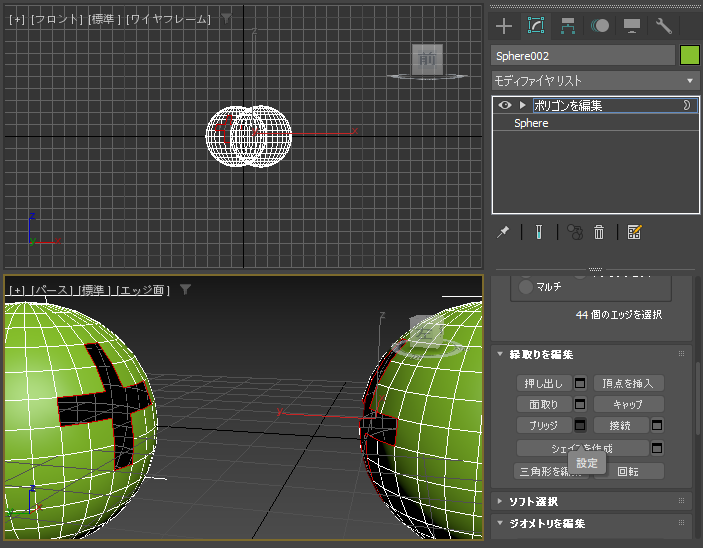Click the ViewCube in perspective viewport
The width and height of the screenshot is (703, 548).
point(425,332)
